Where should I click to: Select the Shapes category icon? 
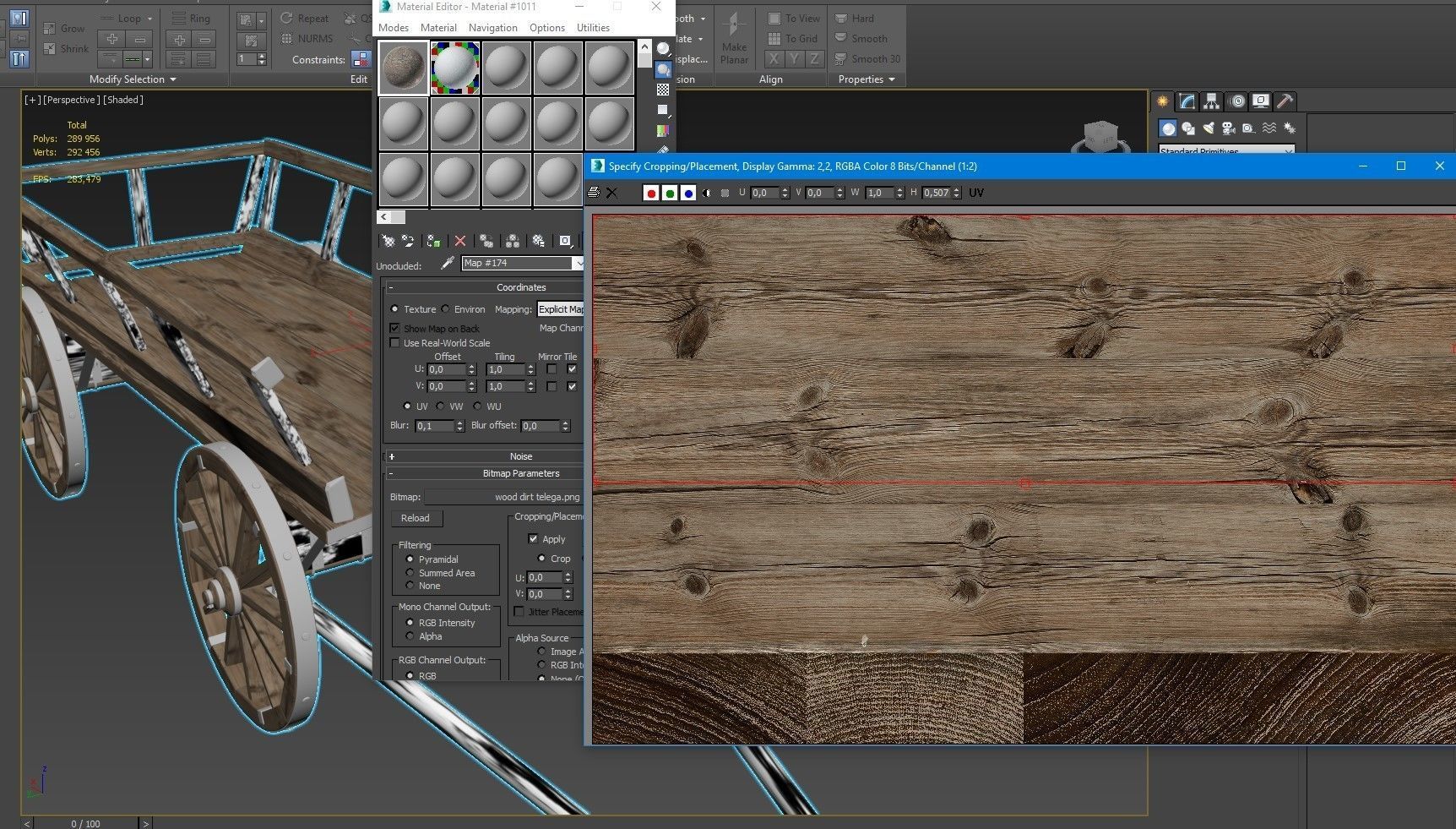pos(1188,128)
